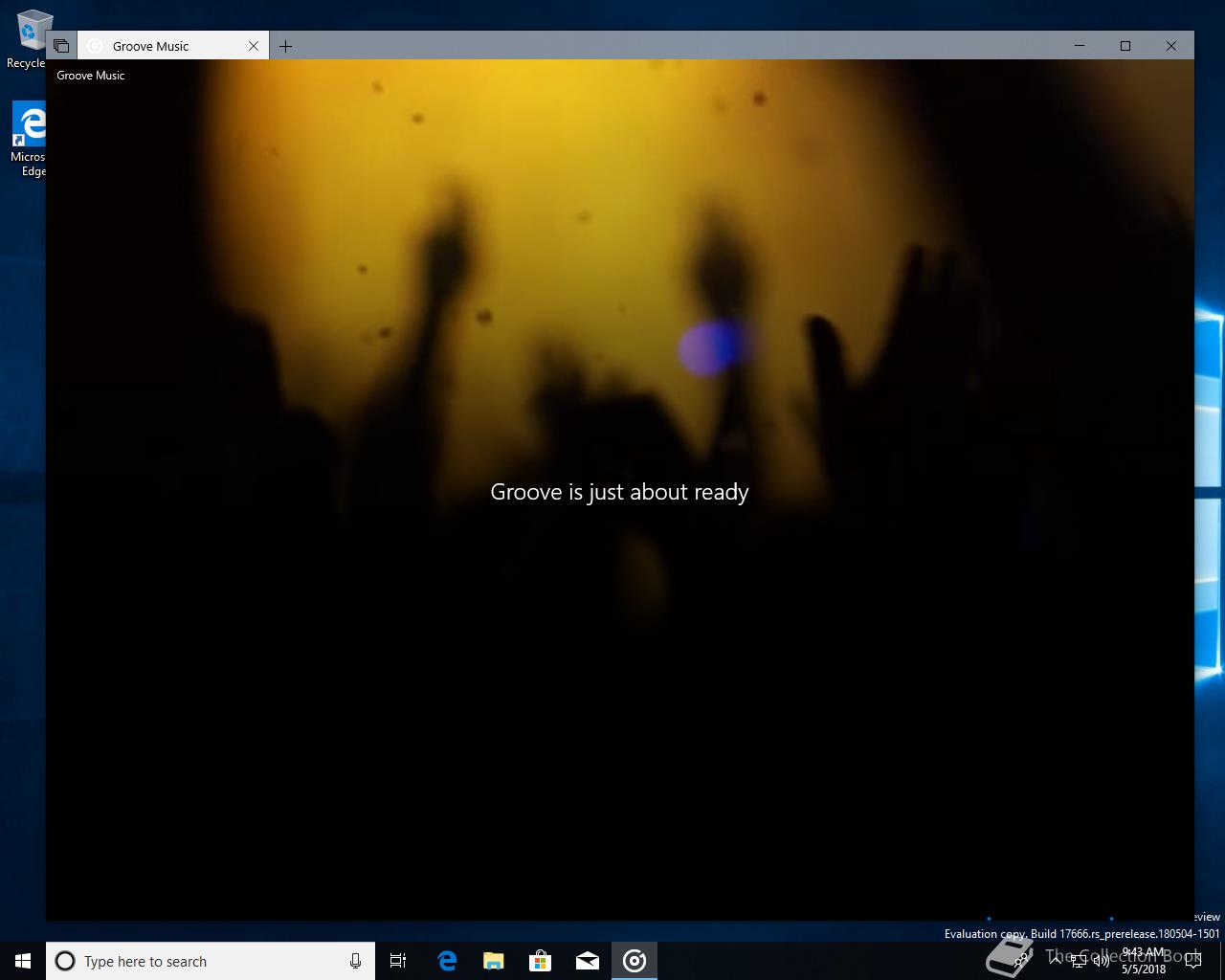Open File Explorer from taskbar

point(494,961)
